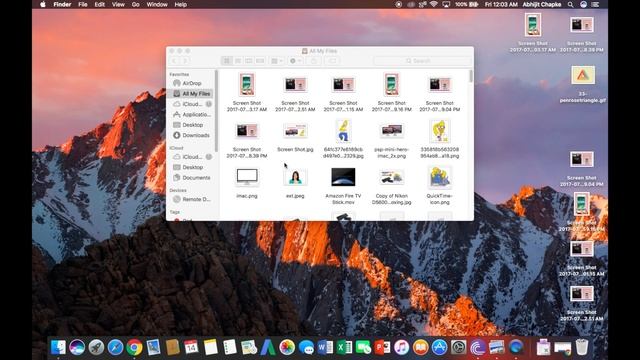Click the Abhijit Chapke user name
Image resolution: width=640 pixels, height=360 pixels.
click(542, 4)
